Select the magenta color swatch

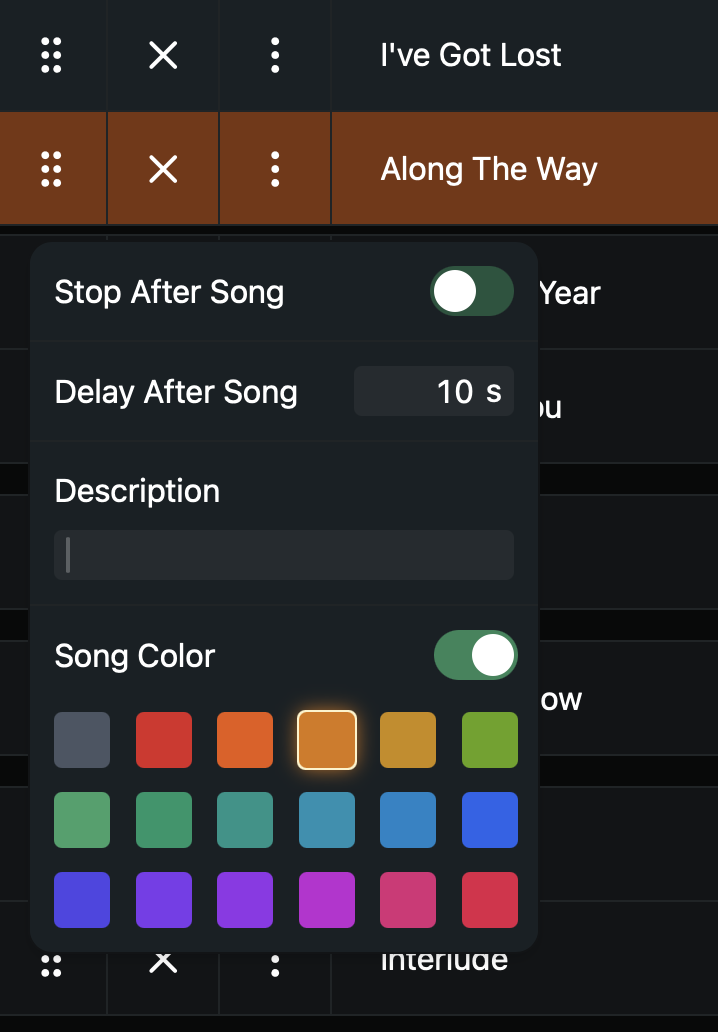coord(327,900)
